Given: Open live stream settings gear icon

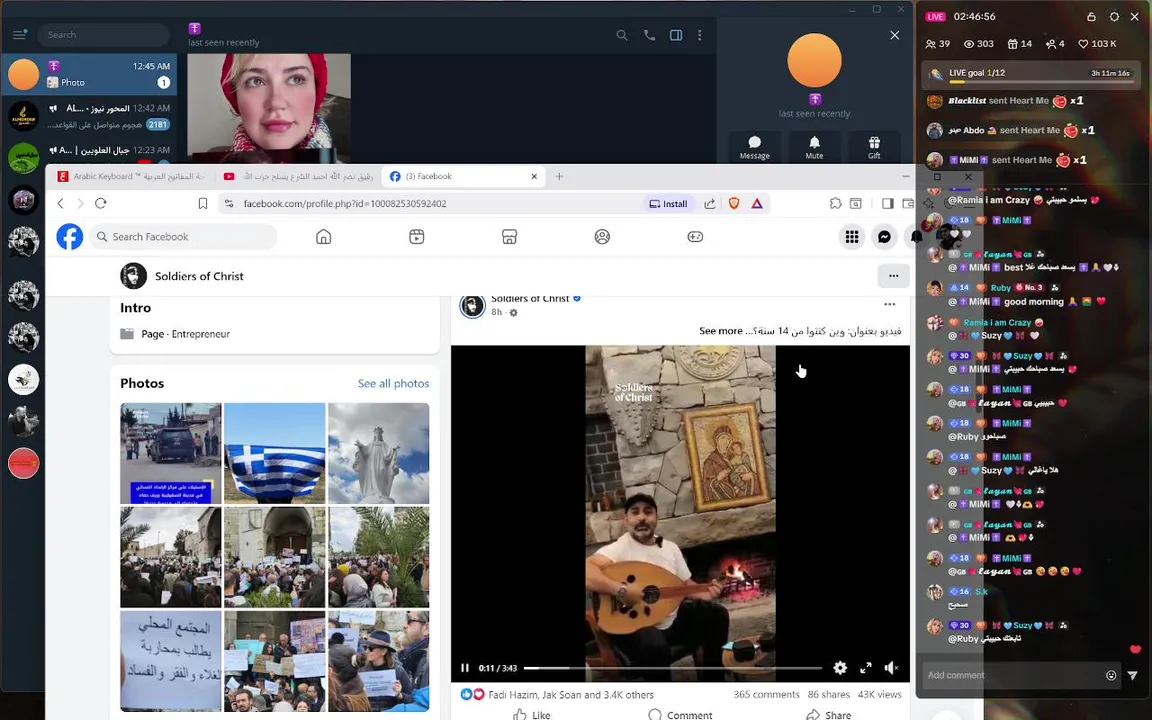Looking at the screenshot, I should (1114, 16).
